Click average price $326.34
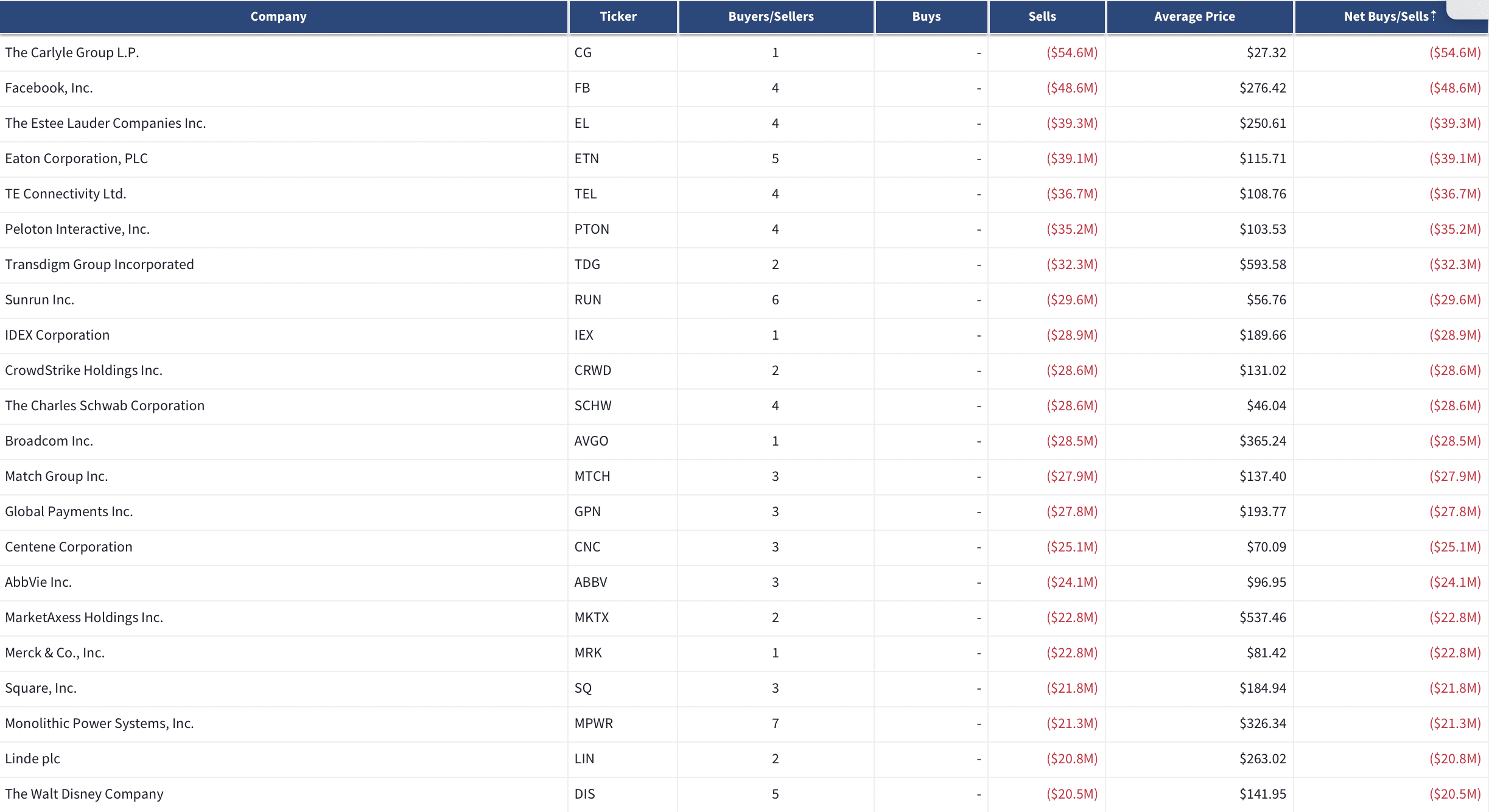The width and height of the screenshot is (1489, 812). tap(1263, 723)
